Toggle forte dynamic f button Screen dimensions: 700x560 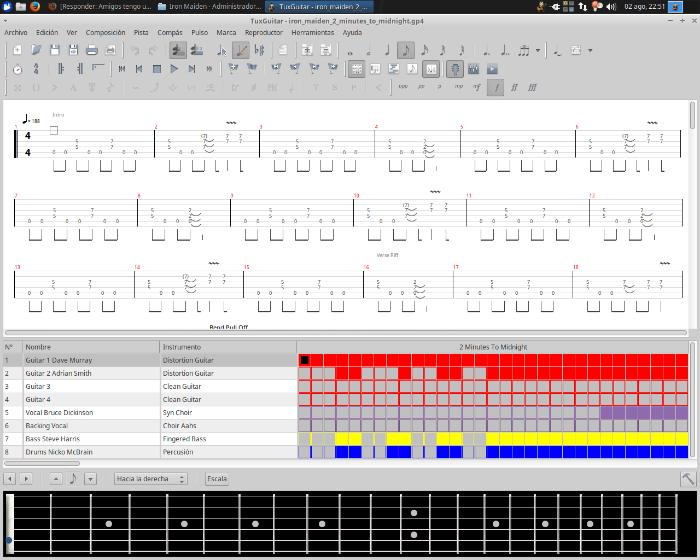(496, 87)
